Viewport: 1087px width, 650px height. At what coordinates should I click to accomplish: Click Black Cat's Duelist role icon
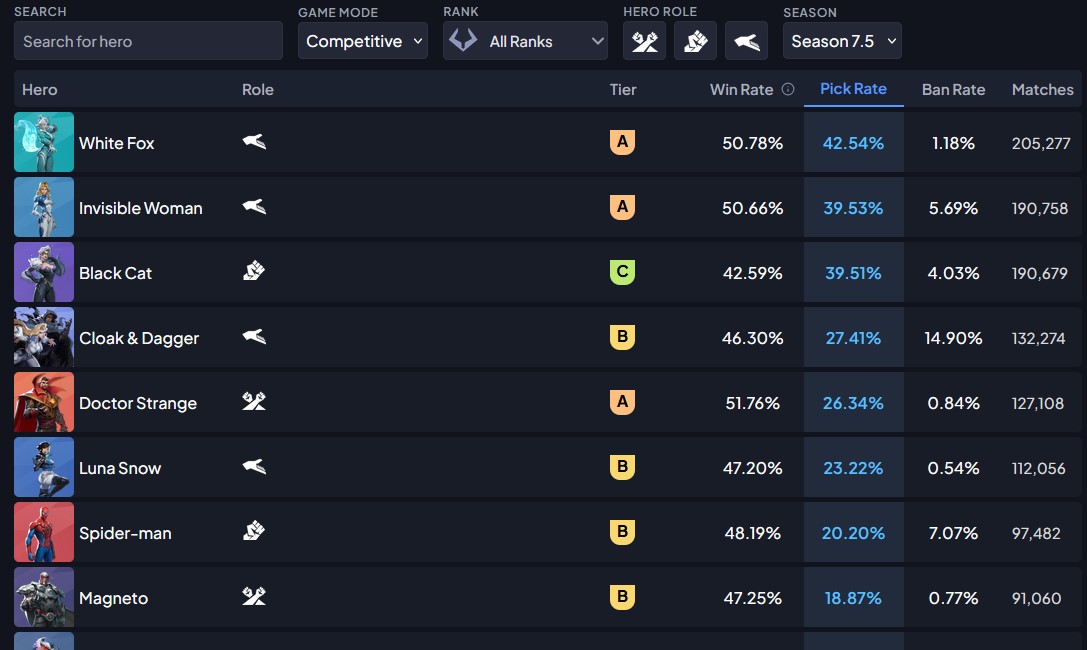tap(254, 270)
